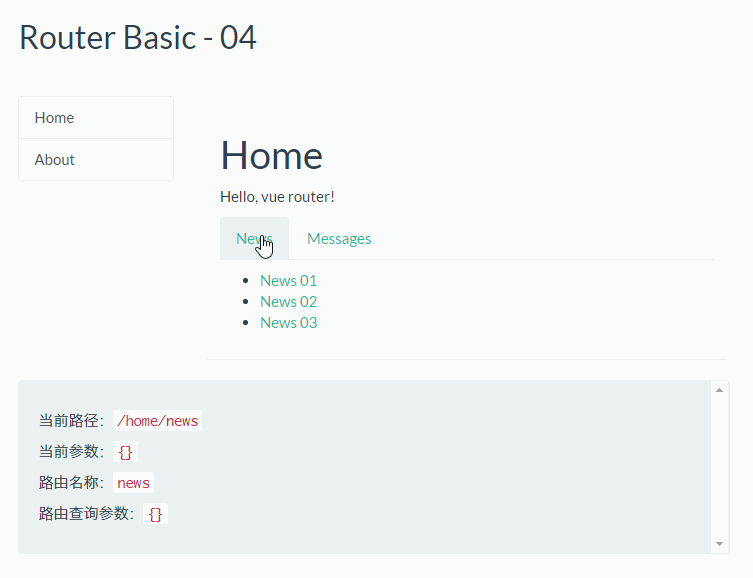
Task: Click the 'Hello, vue router!' text
Action: [277, 197]
